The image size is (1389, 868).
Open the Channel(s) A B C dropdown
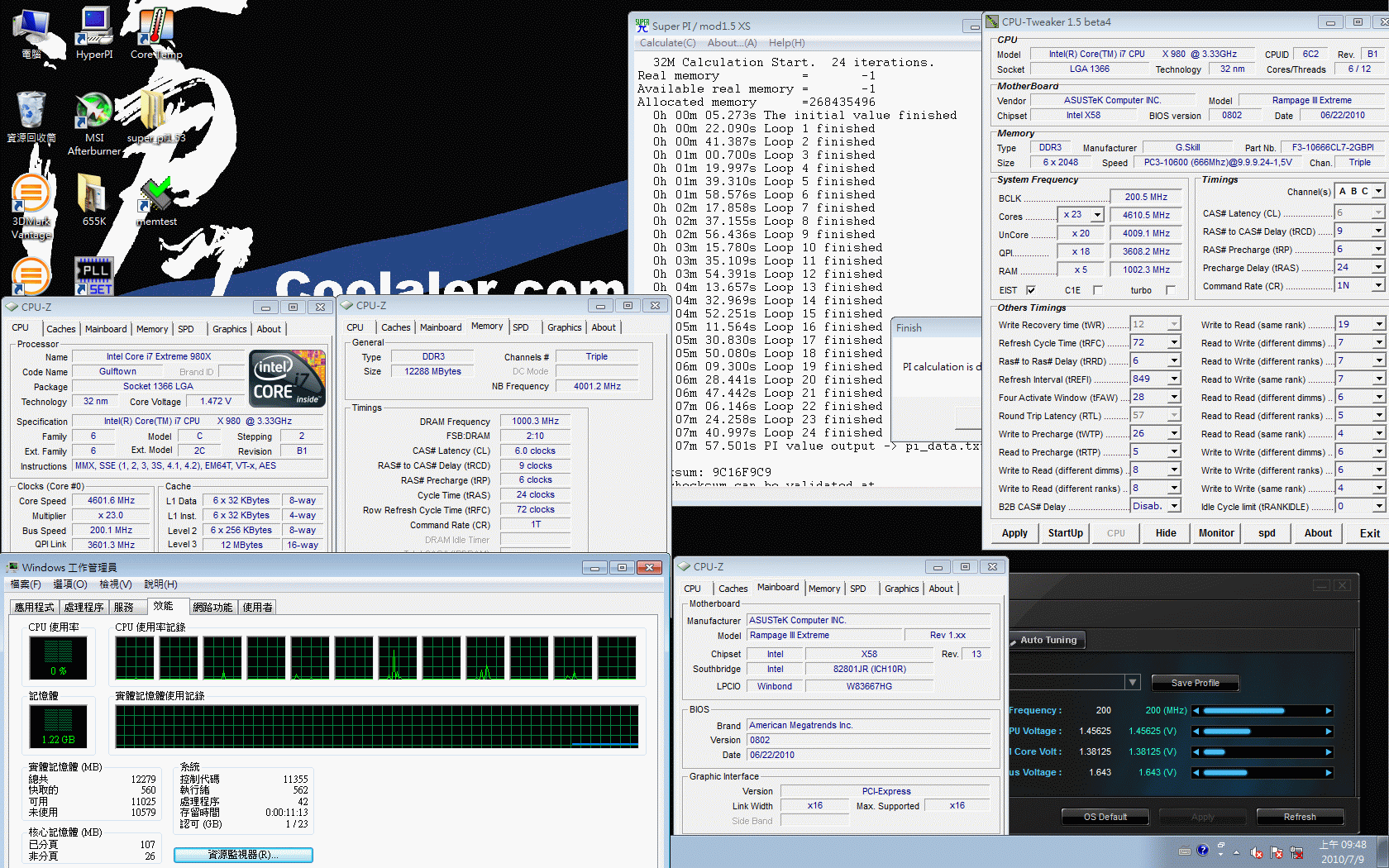pyautogui.click(x=1378, y=191)
